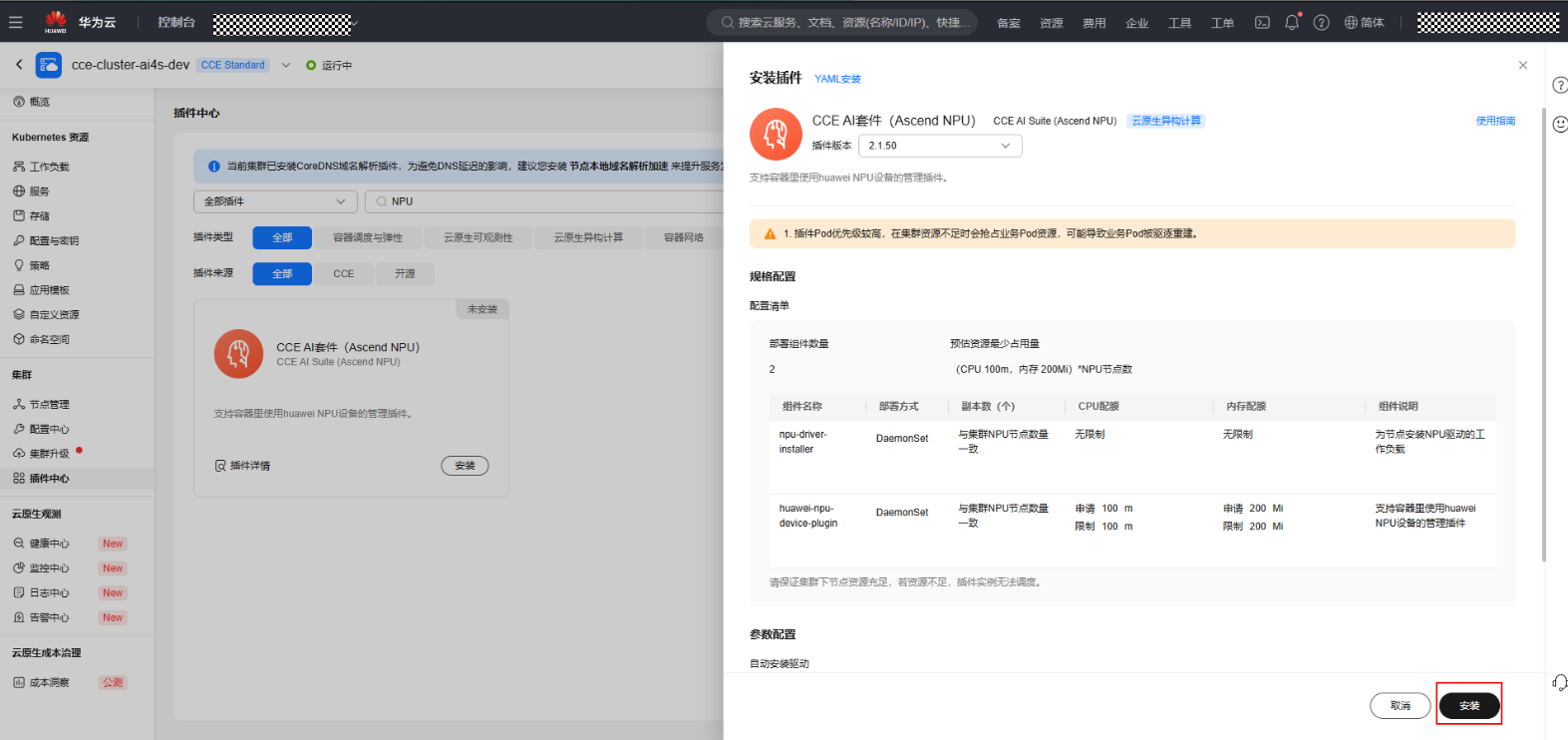Open the CloudShell terminal icon
Image resolution: width=1568 pixels, height=740 pixels.
1262,22
